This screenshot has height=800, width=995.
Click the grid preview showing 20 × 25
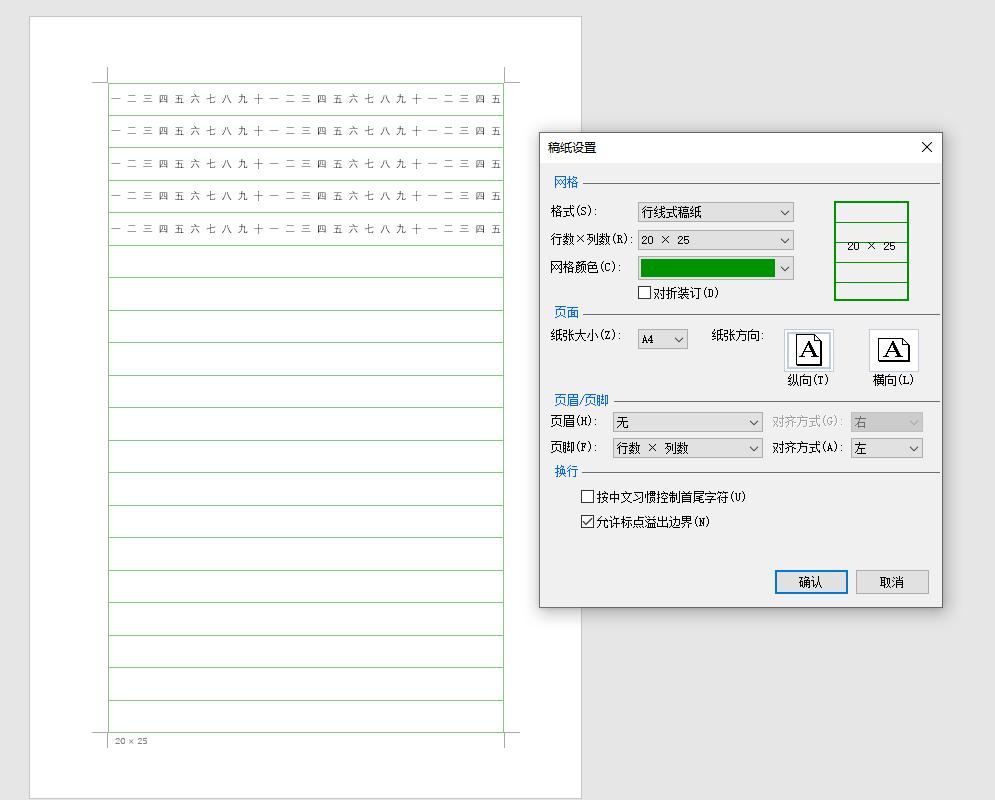point(871,249)
